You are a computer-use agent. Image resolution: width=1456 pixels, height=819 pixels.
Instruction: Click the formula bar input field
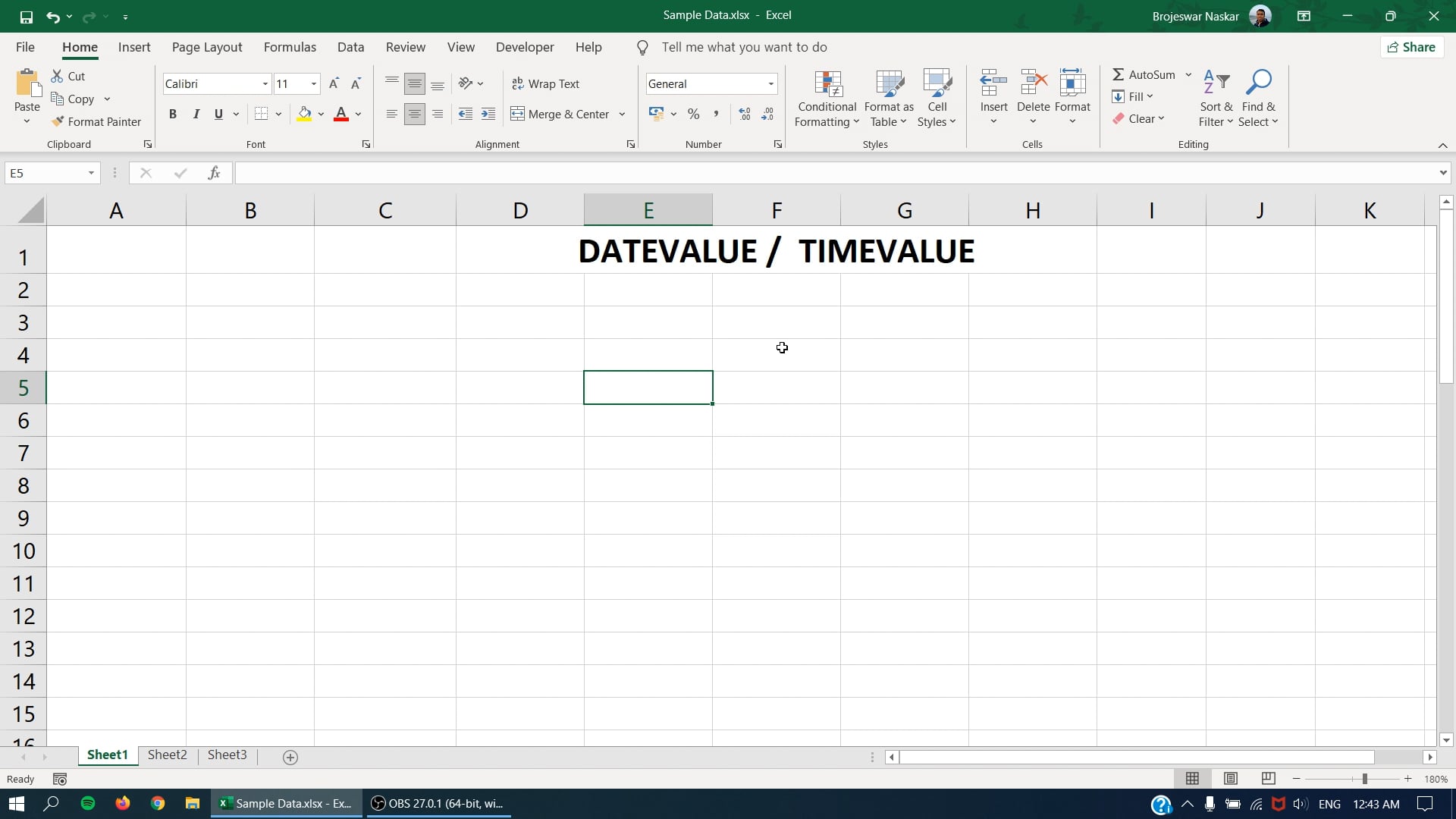point(835,173)
